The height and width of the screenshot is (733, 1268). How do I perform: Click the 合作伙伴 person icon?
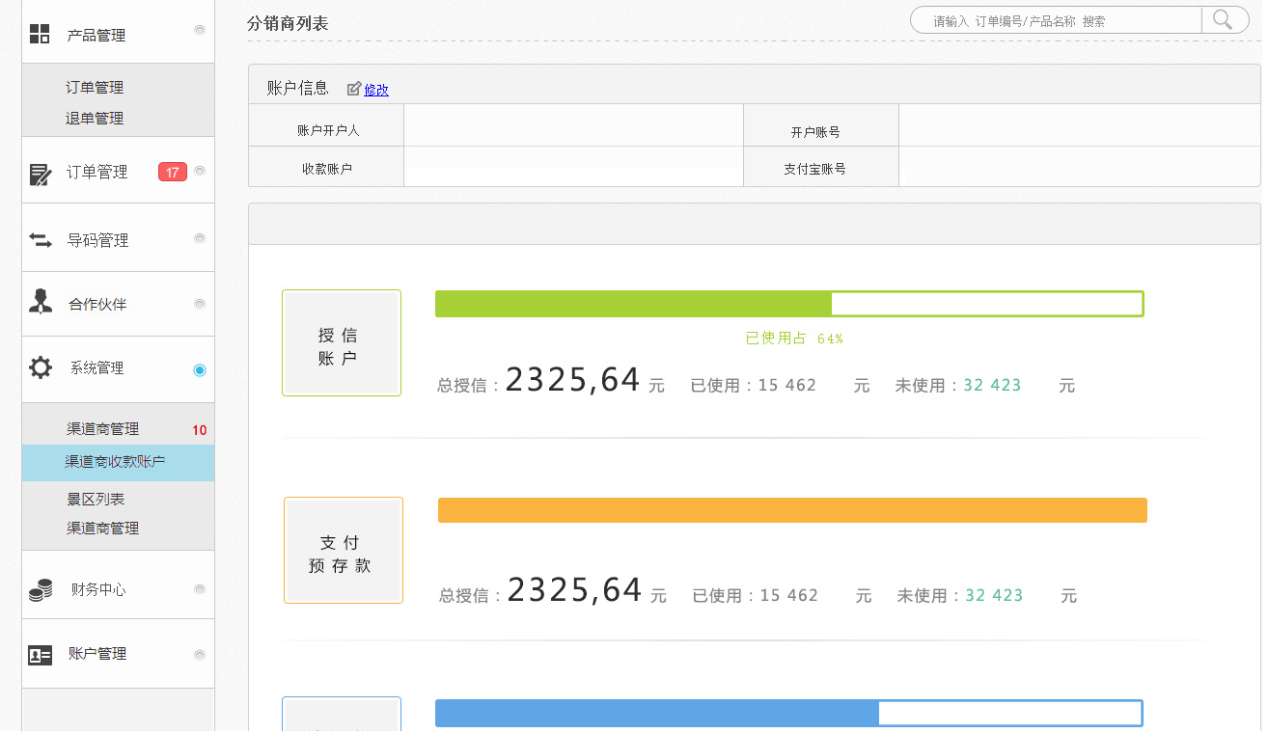40,302
